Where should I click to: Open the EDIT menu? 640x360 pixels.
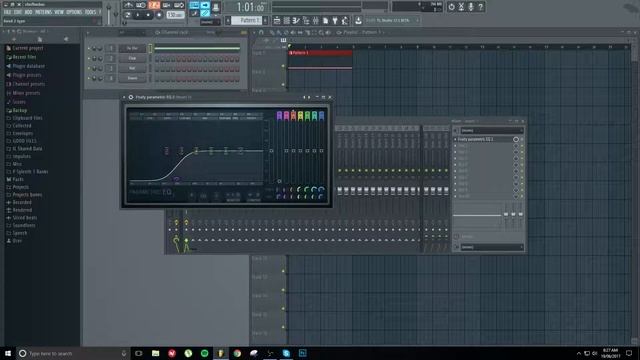(x=18, y=12)
